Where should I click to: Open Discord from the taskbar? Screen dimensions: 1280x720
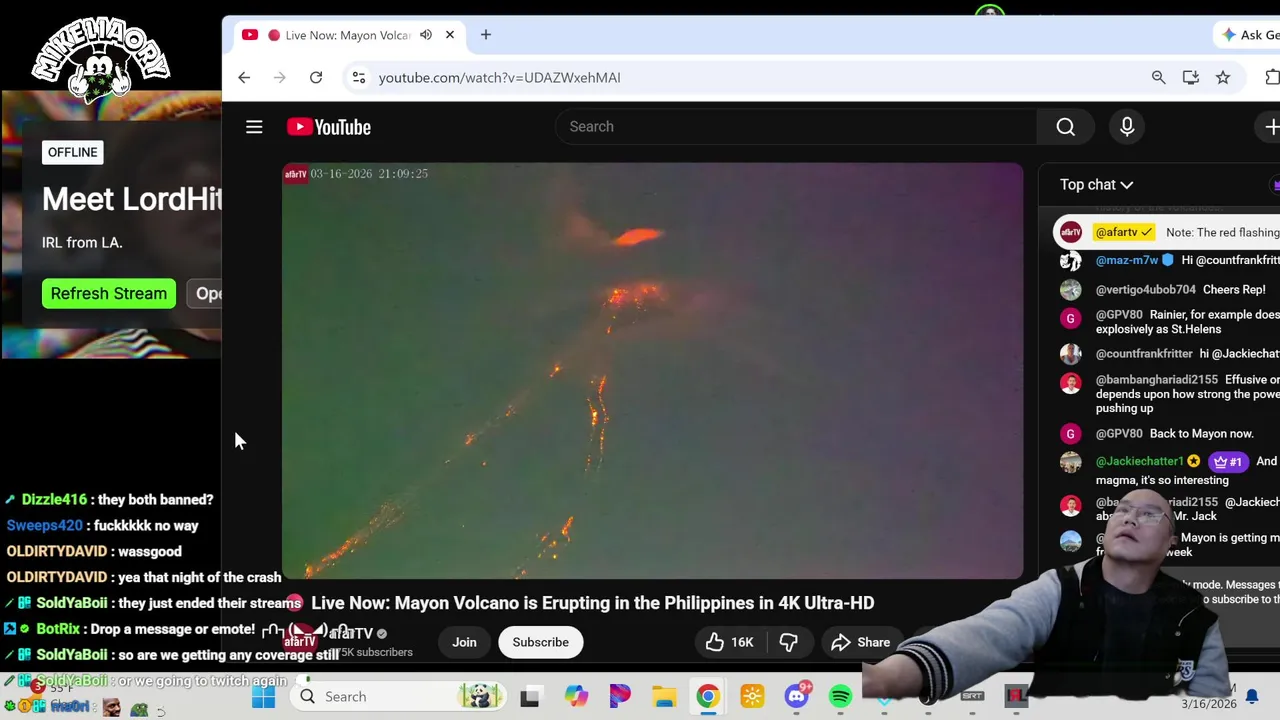pyautogui.click(x=796, y=696)
